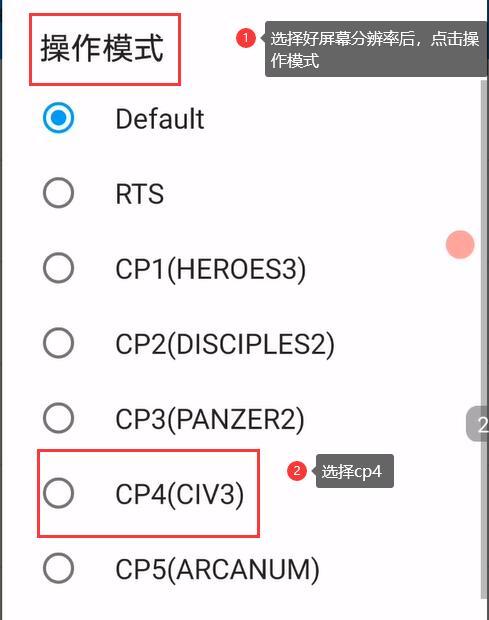Choose the CP5(ARCANUM) radio option
This screenshot has height=620, width=489.
pos(59,569)
